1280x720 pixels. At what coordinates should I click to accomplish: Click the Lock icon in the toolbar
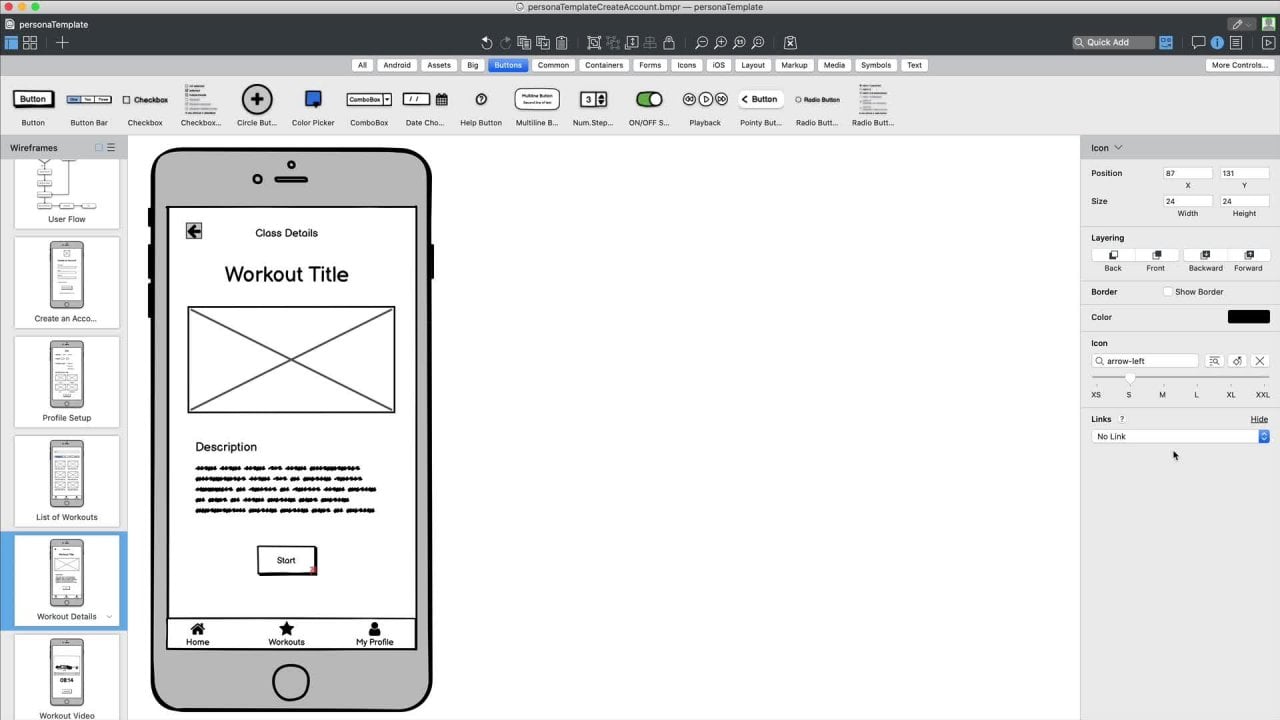click(669, 43)
